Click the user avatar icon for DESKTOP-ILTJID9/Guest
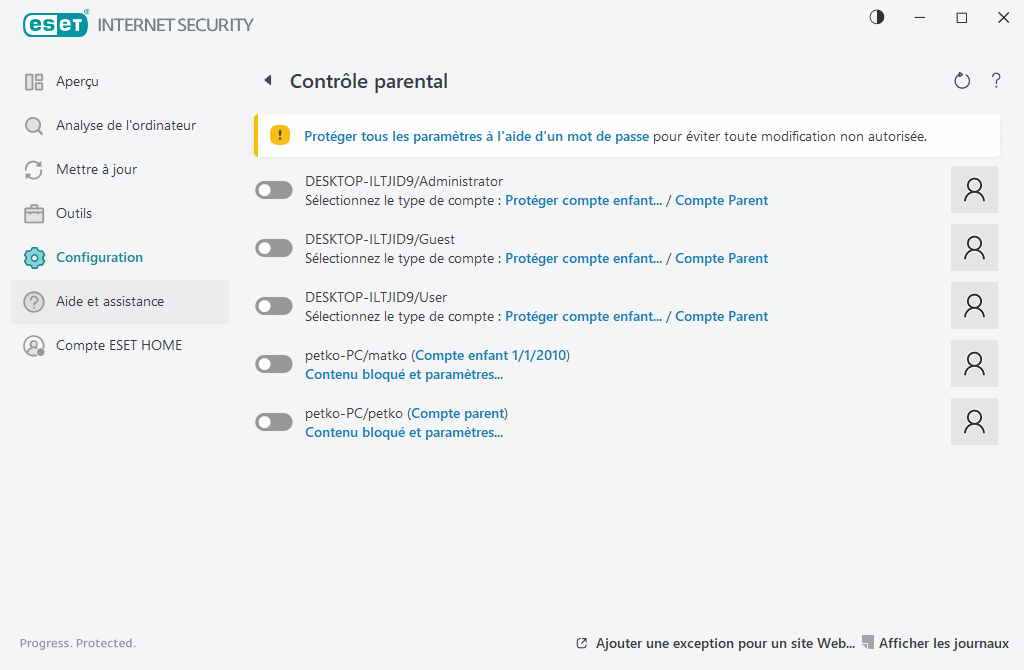This screenshot has height=670, width=1024. coord(974,248)
